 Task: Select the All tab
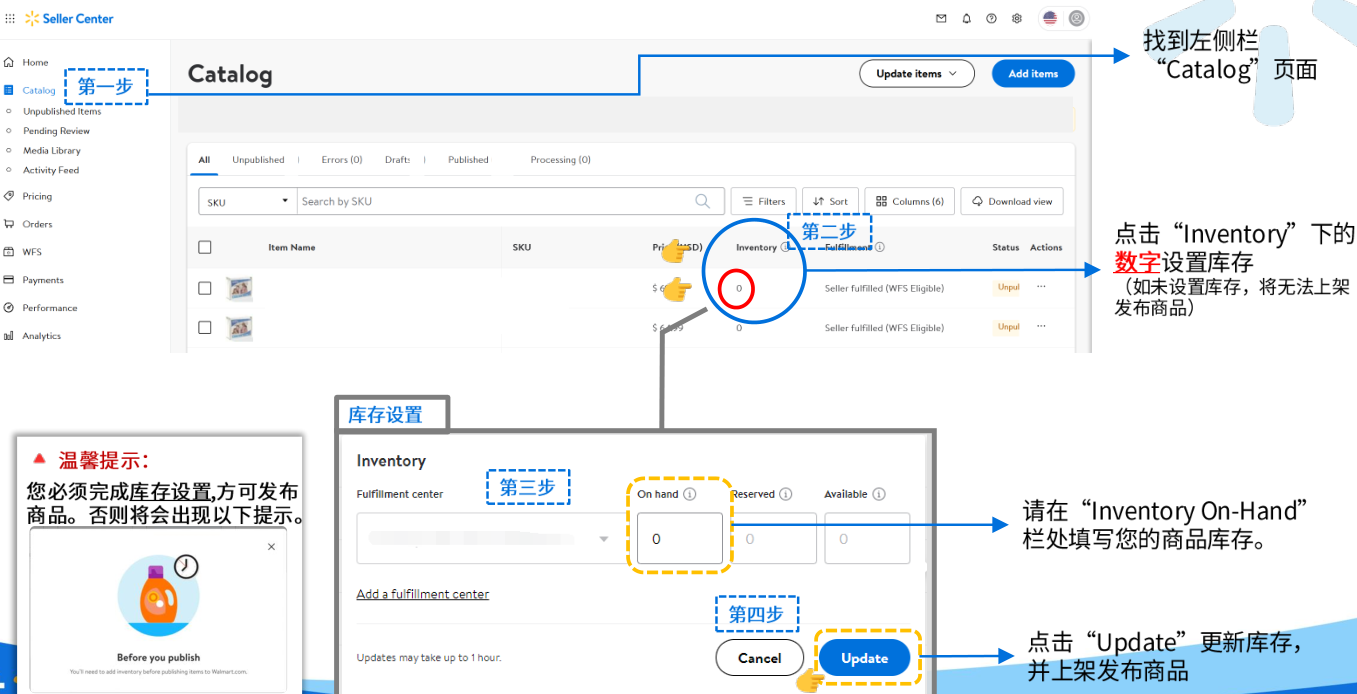click(x=204, y=160)
